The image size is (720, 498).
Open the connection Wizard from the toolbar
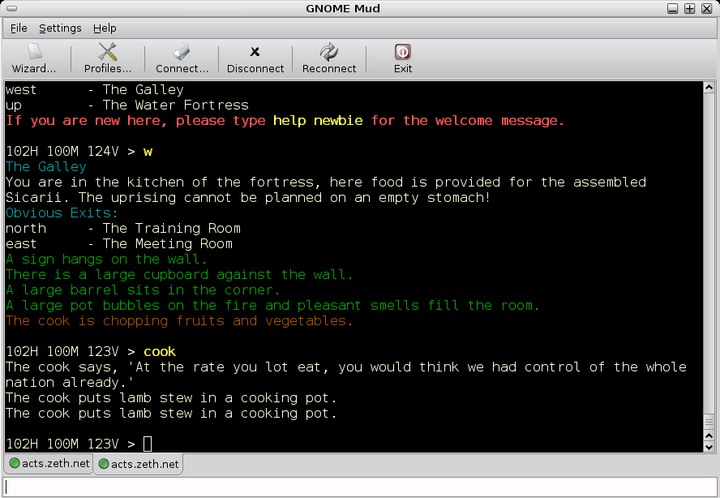(x=34, y=58)
